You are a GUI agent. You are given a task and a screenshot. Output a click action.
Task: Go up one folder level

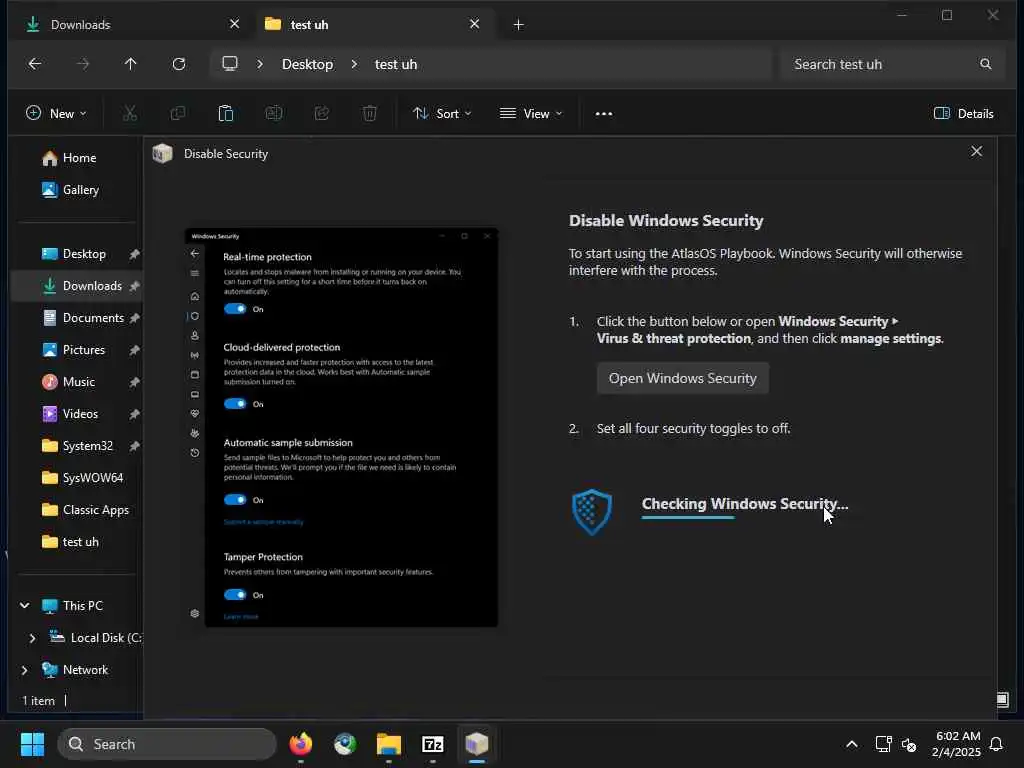(131, 64)
